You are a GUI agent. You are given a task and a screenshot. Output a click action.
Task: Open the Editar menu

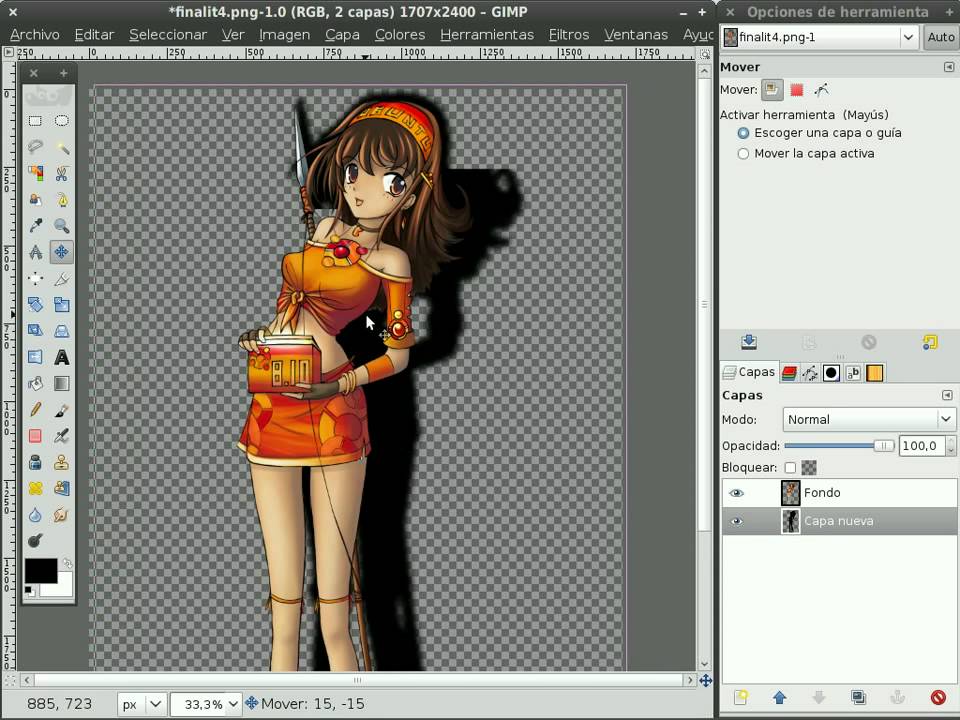coord(94,35)
